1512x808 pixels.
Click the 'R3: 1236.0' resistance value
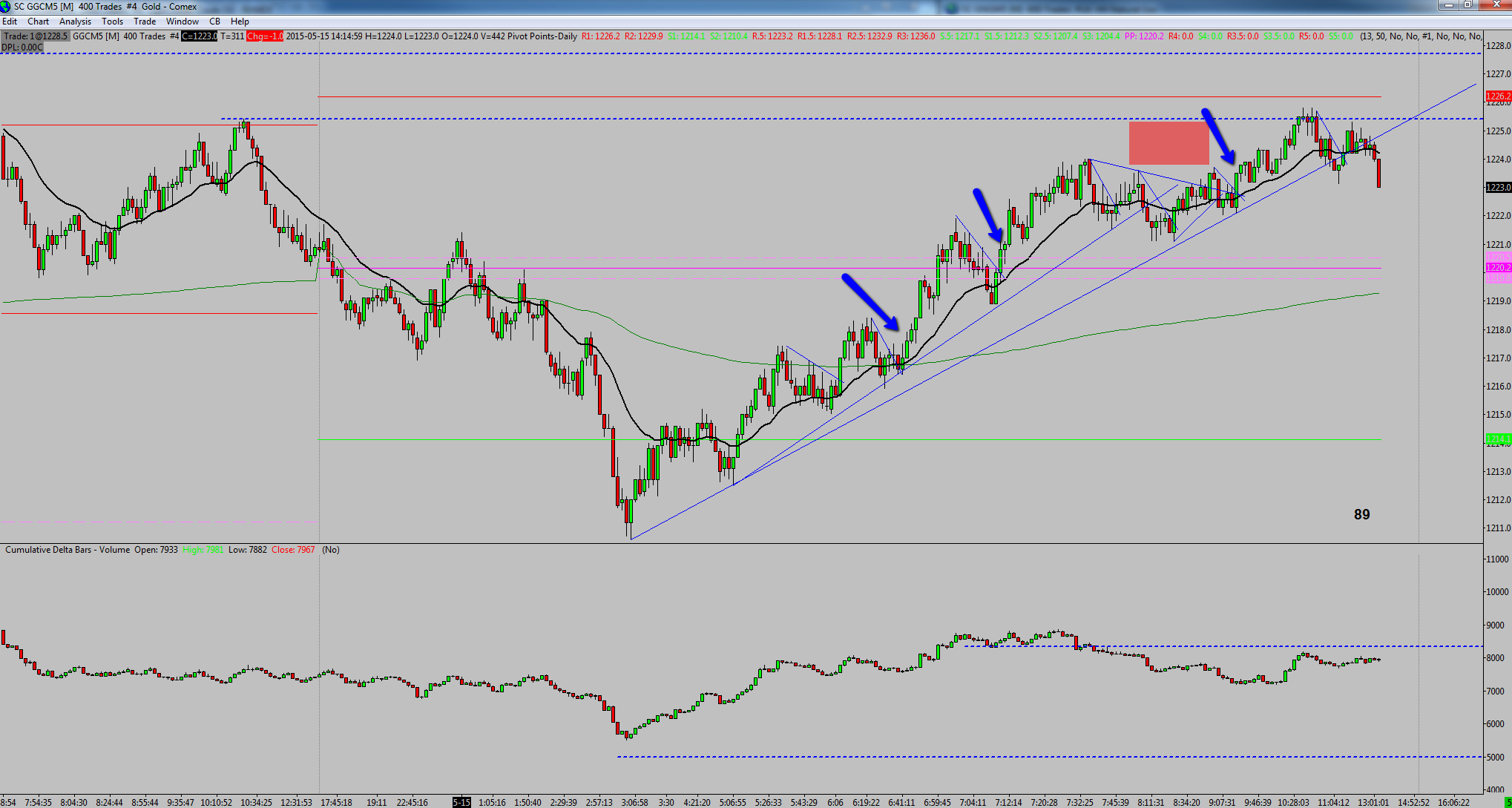click(x=916, y=36)
